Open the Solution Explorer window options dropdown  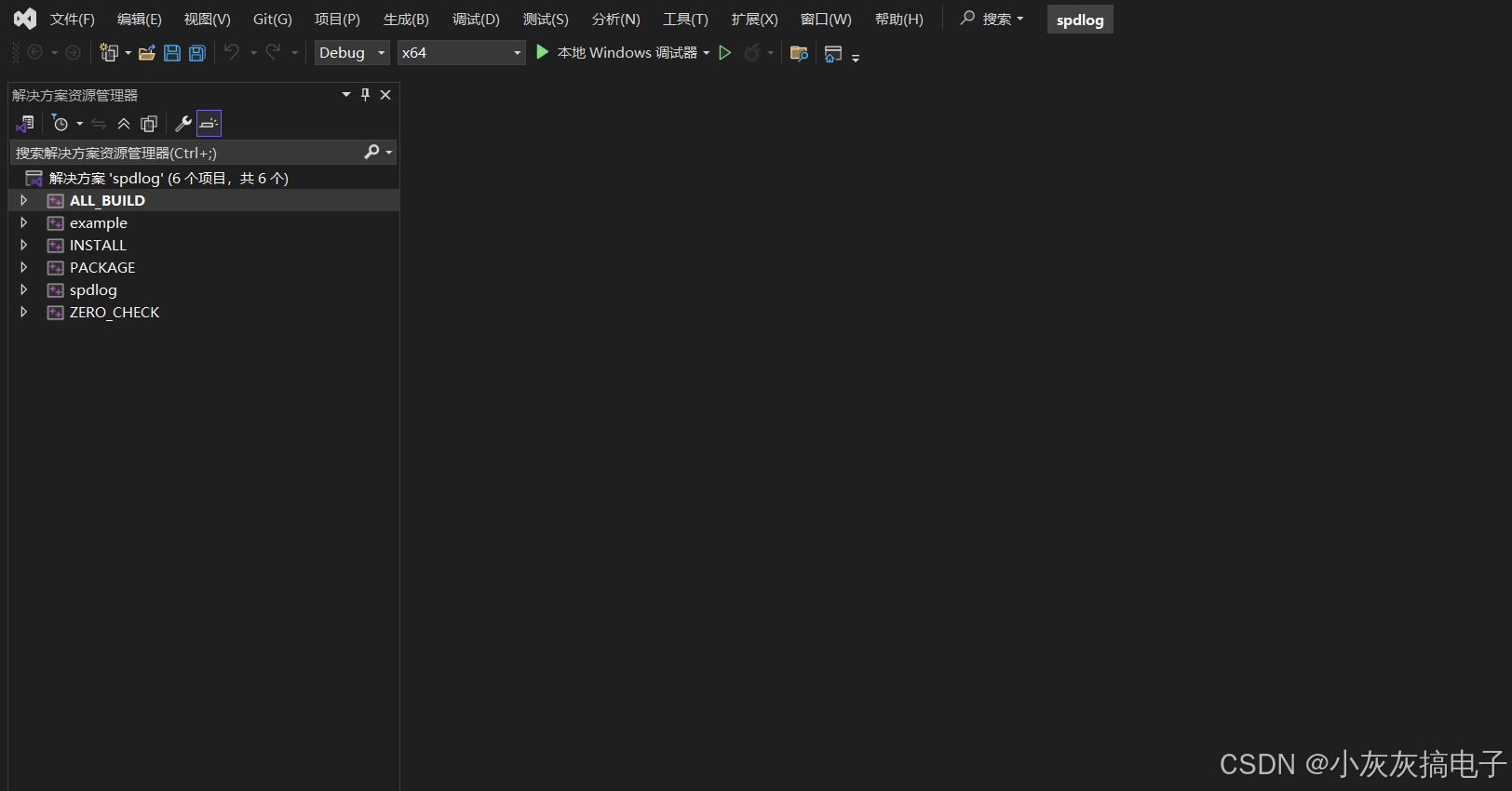(346, 94)
